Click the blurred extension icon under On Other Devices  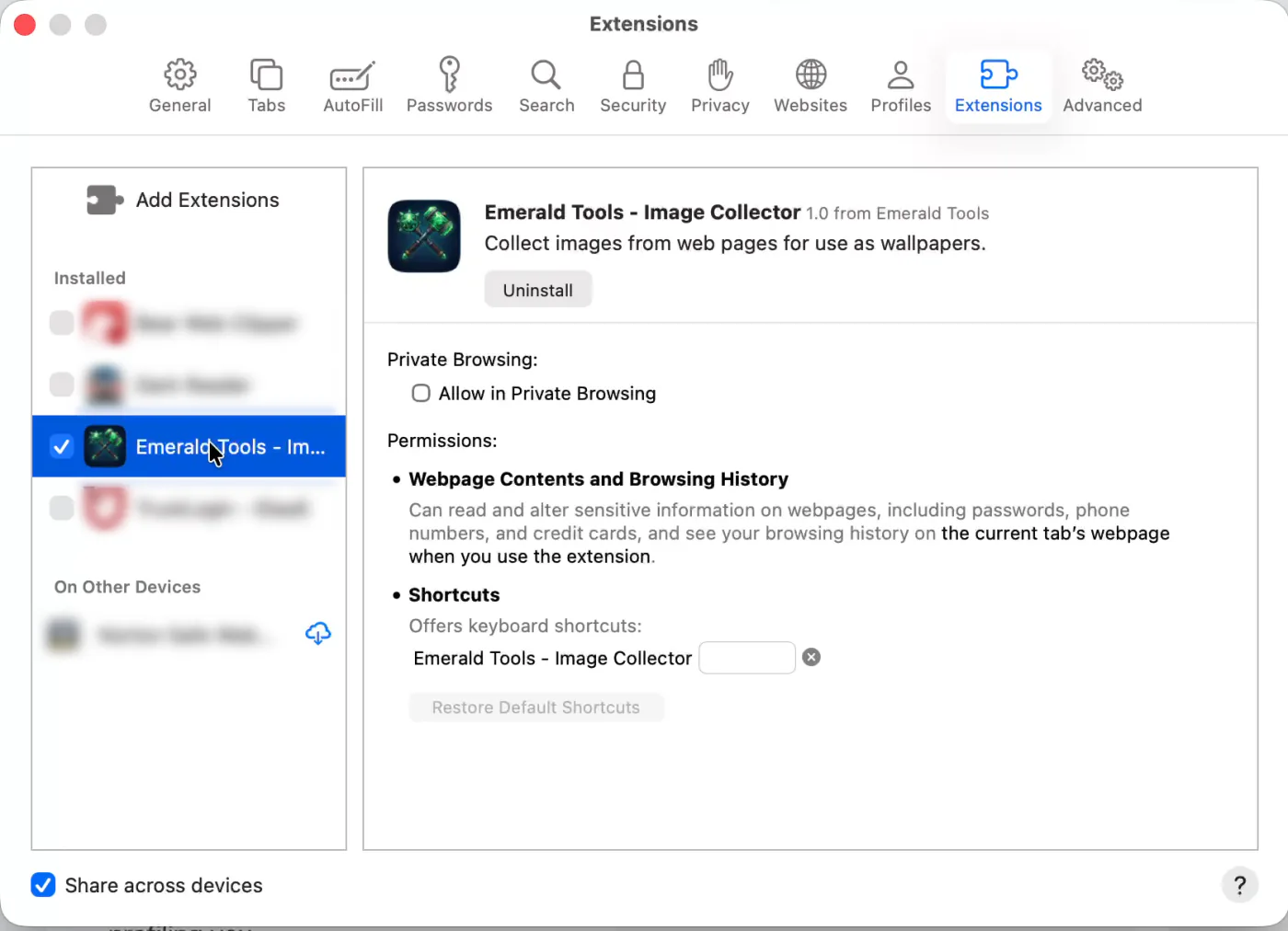63,634
